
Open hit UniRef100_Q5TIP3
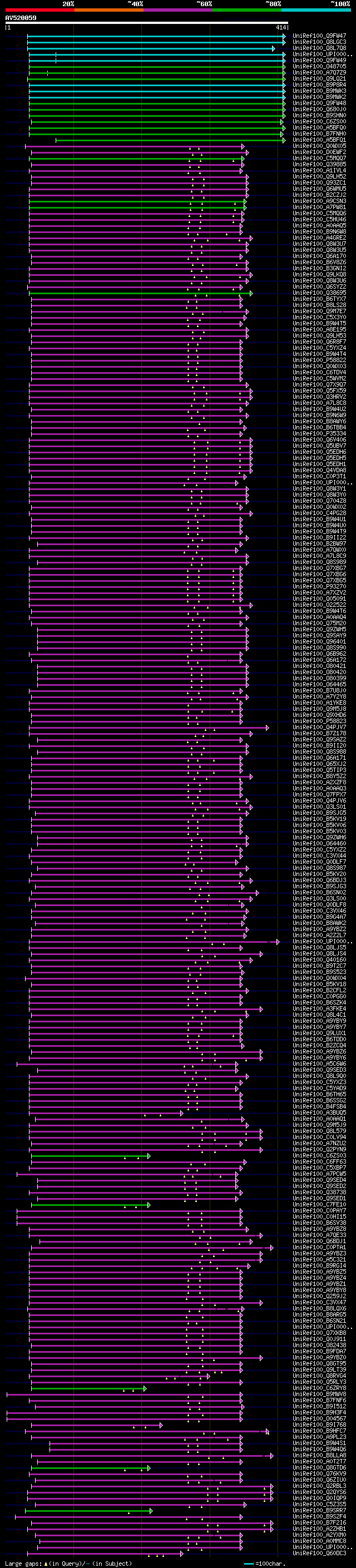319,770
